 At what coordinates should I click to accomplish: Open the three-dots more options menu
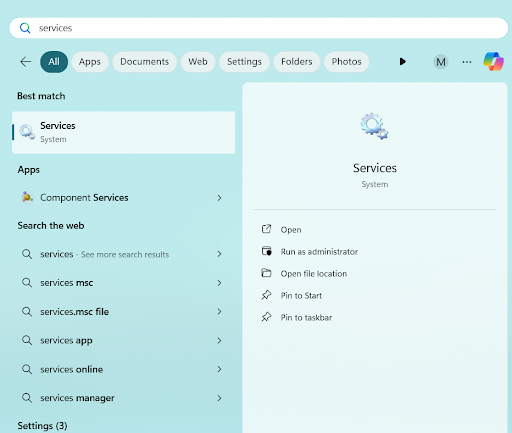[x=467, y=62]
